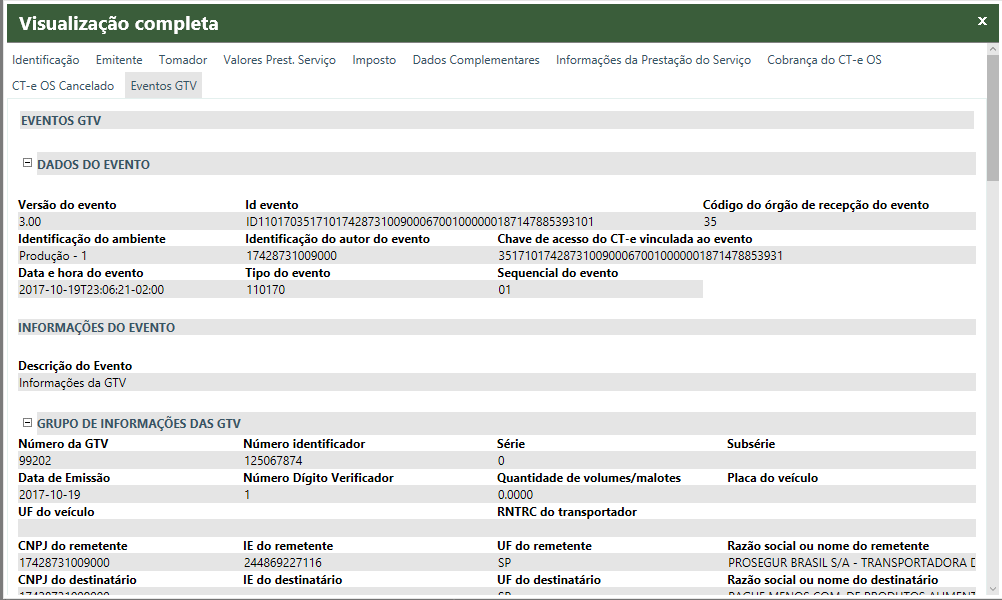Select the Eventos GTV tab
The height and width of the screenshot is (600, 1002).
tap(164, 86)
